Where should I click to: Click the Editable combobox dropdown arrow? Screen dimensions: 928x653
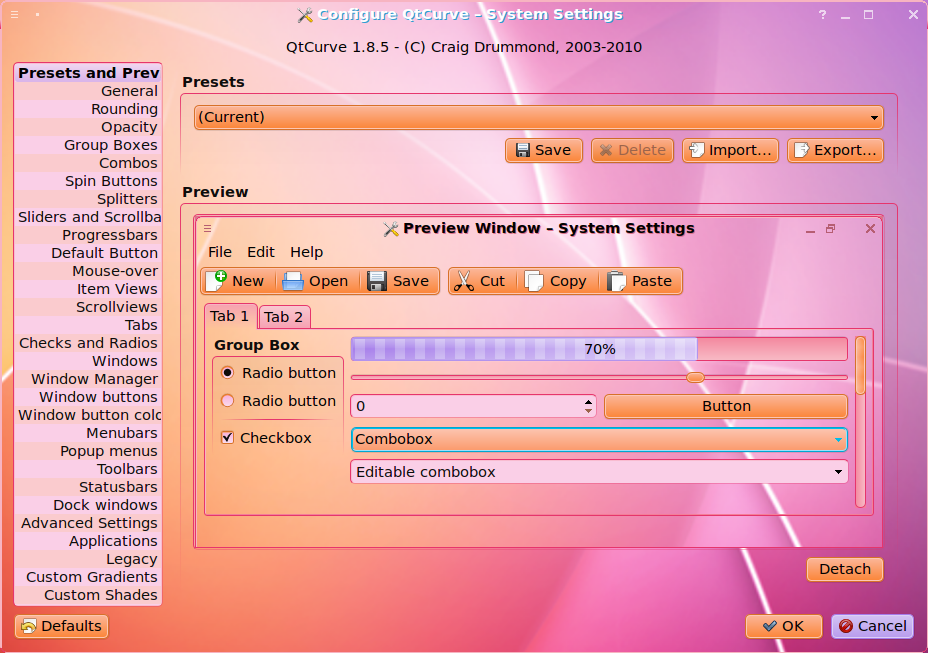coord(838,472)
